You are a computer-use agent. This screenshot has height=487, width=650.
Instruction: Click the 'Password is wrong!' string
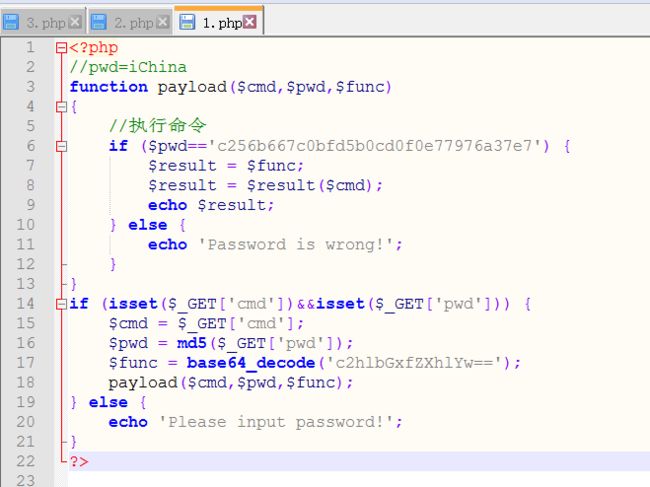[x=295, y=245]
